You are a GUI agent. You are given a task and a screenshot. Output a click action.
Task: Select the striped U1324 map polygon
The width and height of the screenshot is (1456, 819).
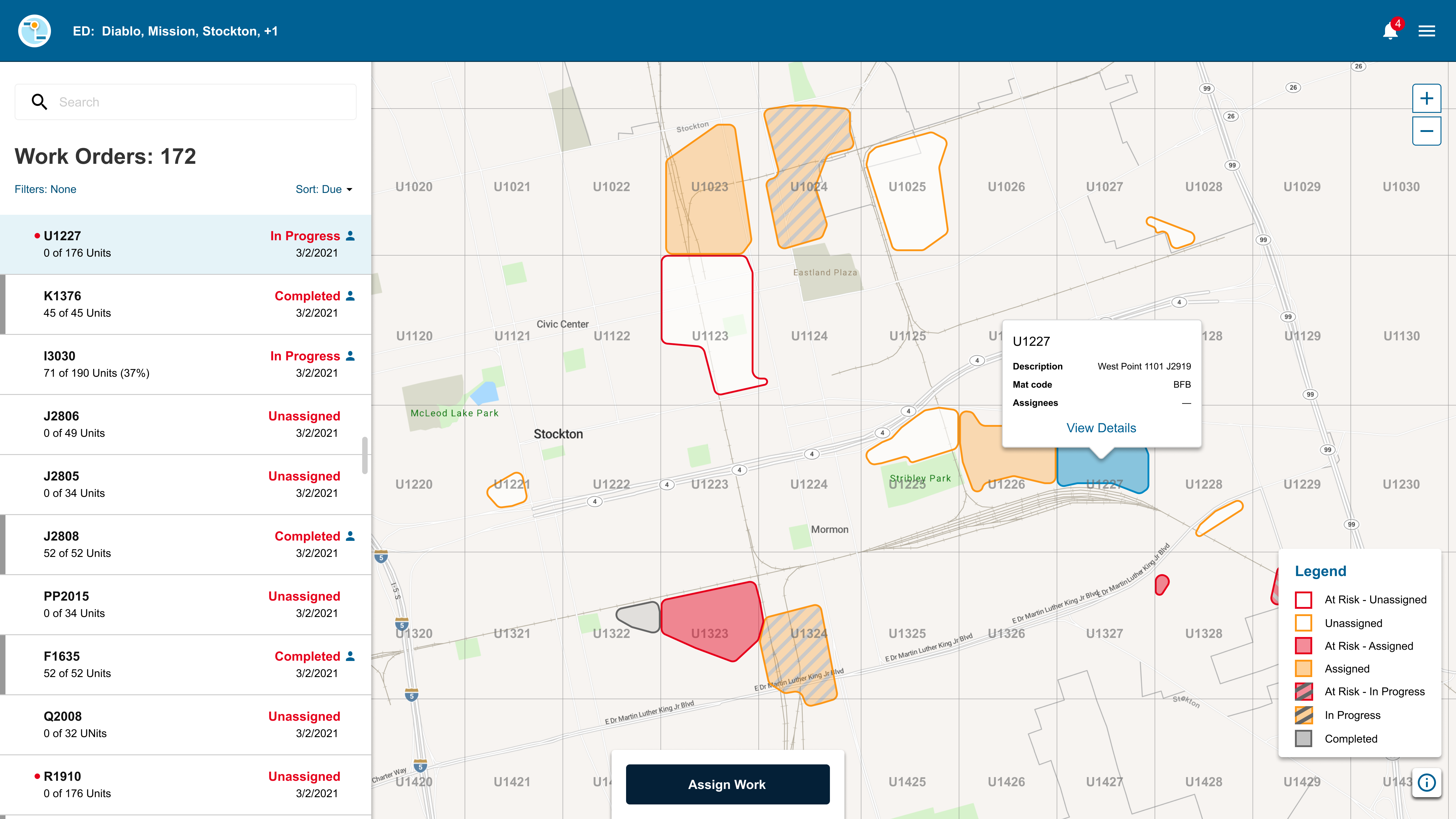click(798, 656)
